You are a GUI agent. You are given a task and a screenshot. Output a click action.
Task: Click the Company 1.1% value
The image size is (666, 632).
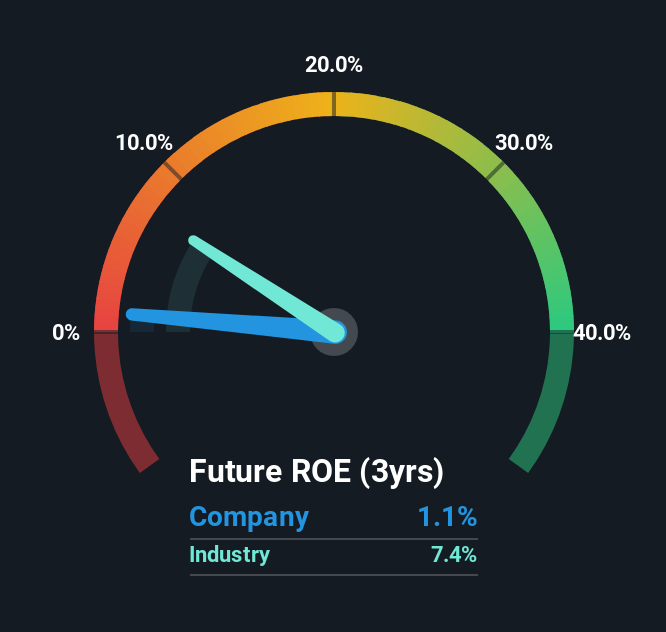tap(447, 517)
